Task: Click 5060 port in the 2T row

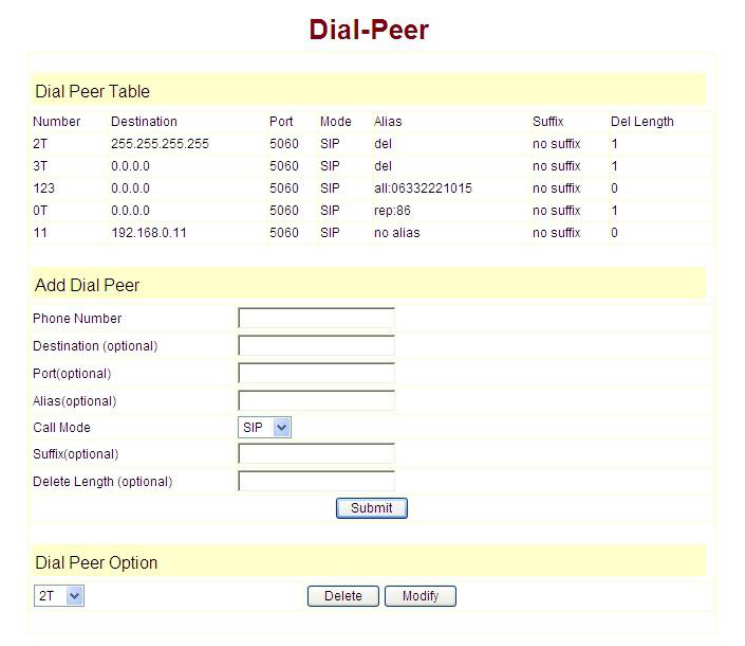Action: (284, 143)
